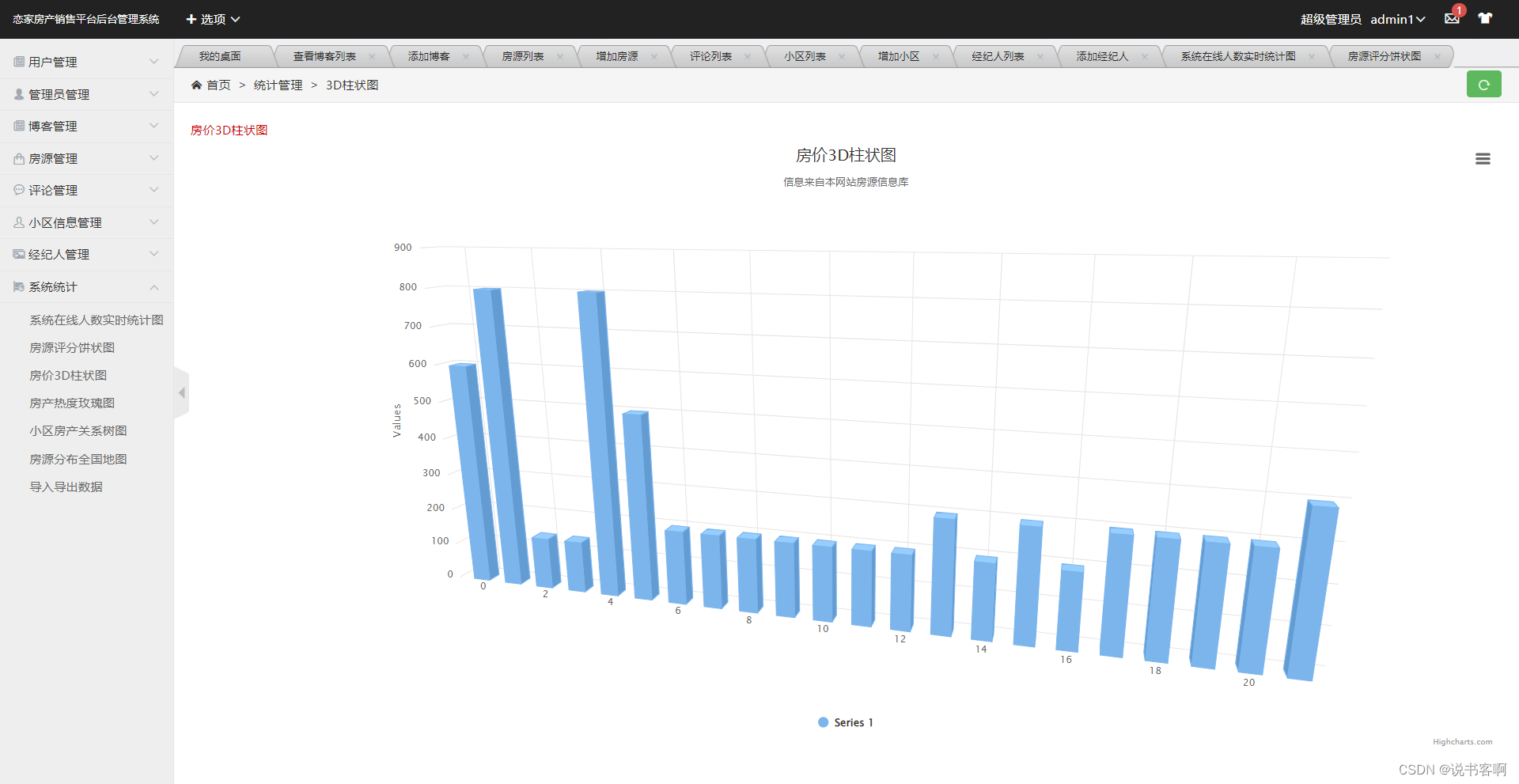The height and width of the screenshot is (784, 1519).
Task: Open the mail notifications envelope icon
Action: pyautogui.click(x=1452, y=18)
